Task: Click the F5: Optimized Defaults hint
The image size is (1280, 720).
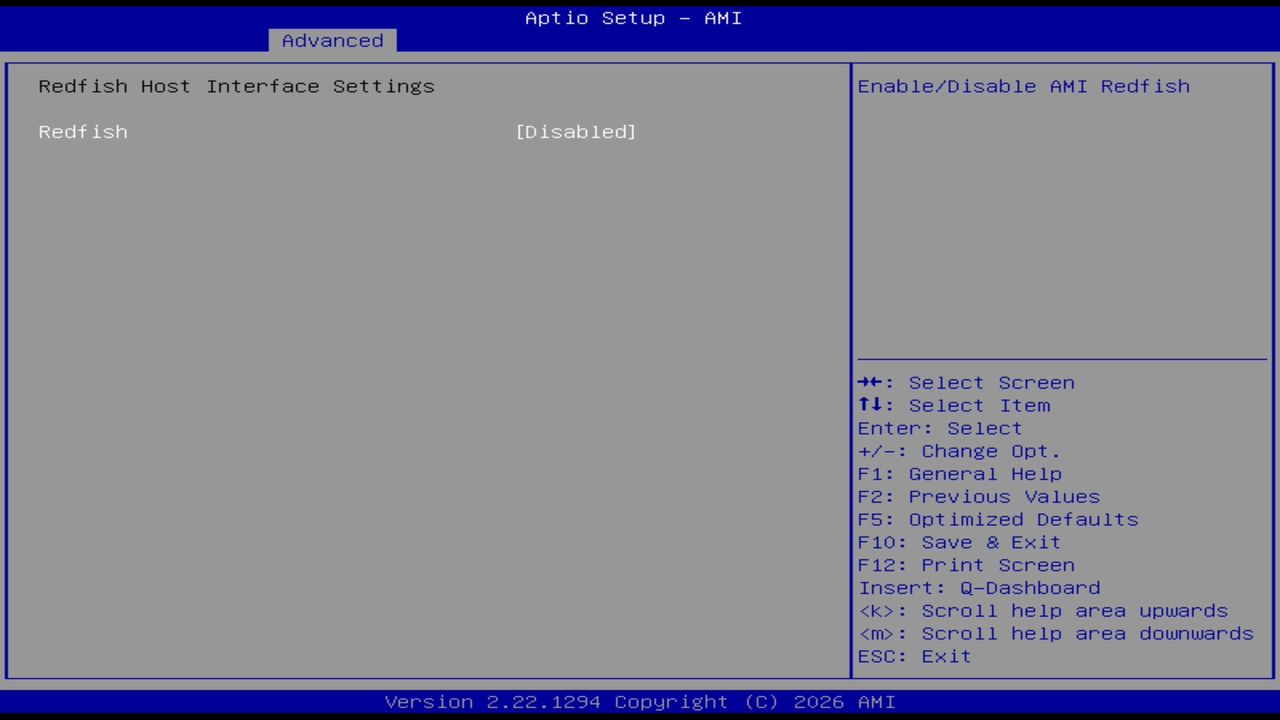Action: [x=997, y=519]
